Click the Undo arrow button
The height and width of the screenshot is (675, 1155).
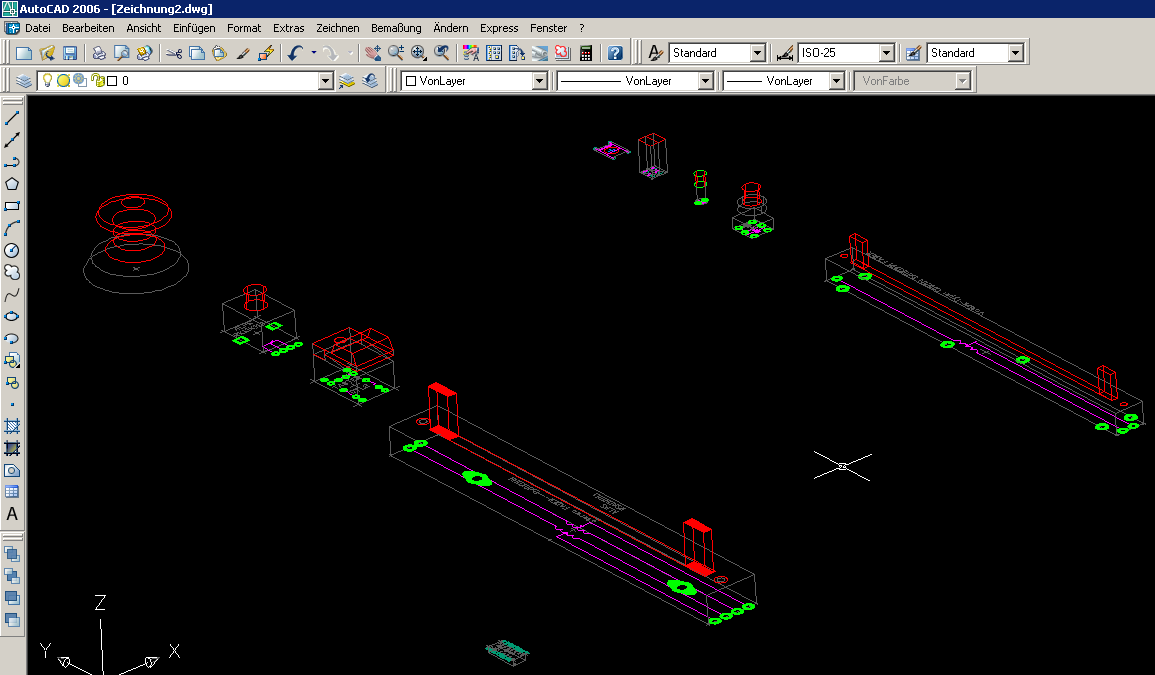click(295, 53)
